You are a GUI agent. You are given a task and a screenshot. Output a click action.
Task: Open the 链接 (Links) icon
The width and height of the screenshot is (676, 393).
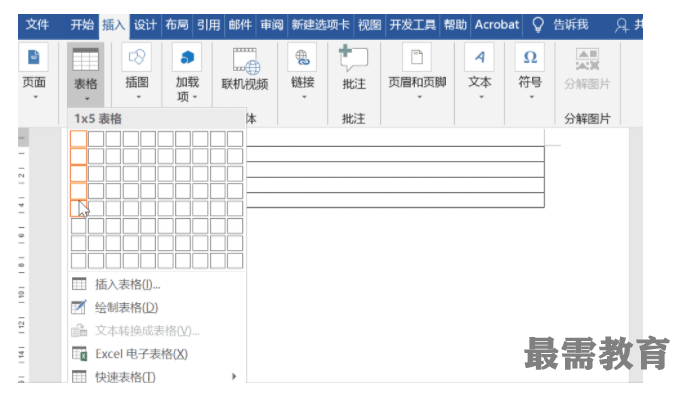click(302, 57)
